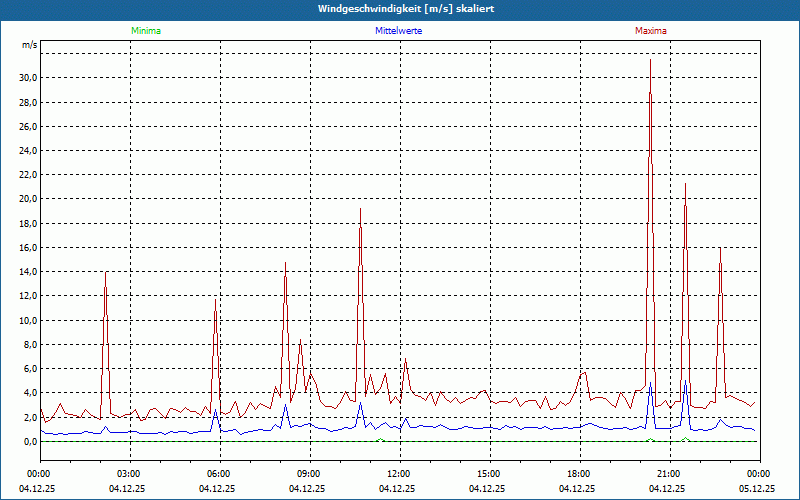
Task: Click the 15:00 time axis label
Action: click(x=490, y=474)
